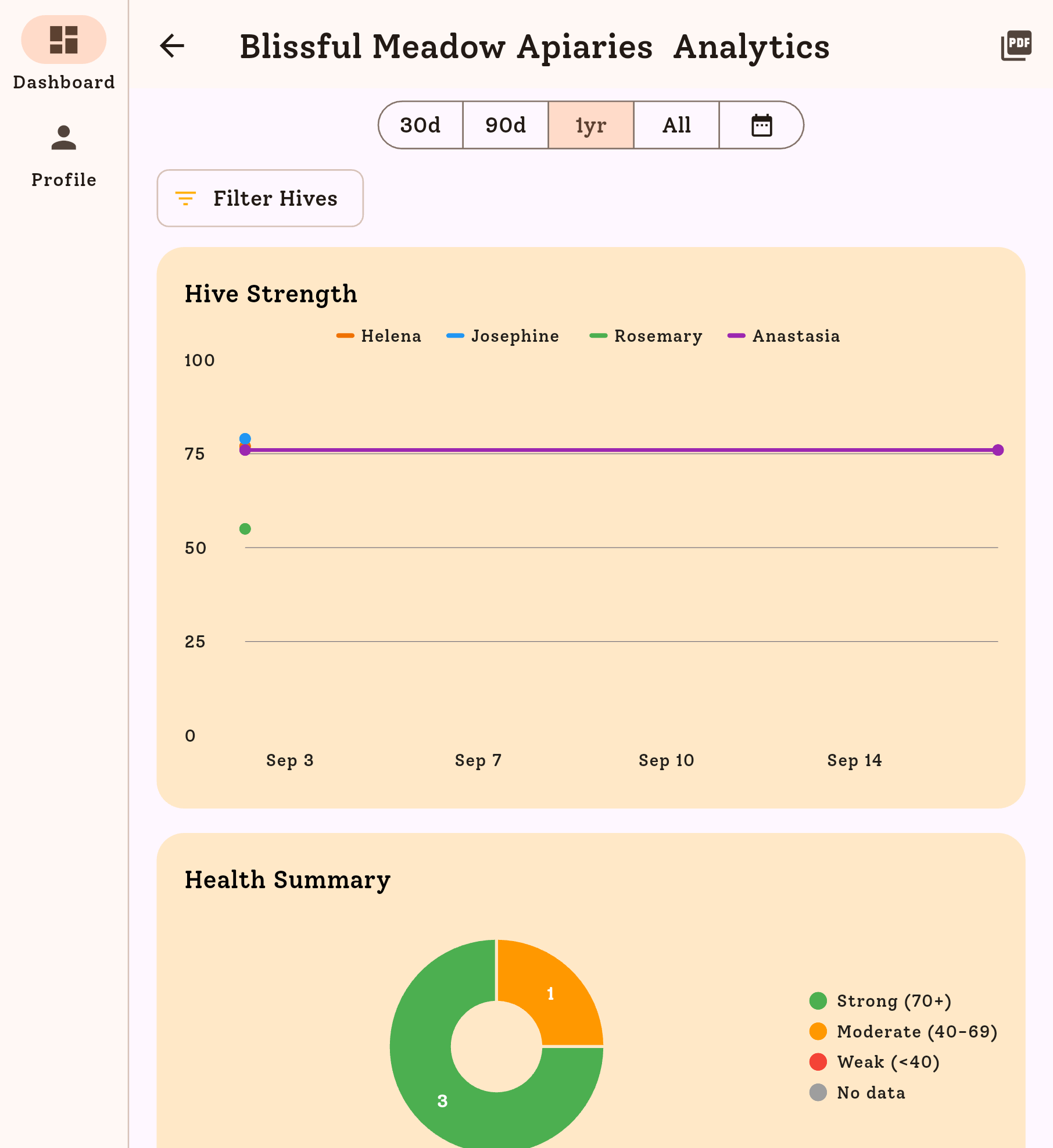Screen dimensions: 1053x1148
Task: Open the Profile page via person icon
Action: [x=63, y=138]
